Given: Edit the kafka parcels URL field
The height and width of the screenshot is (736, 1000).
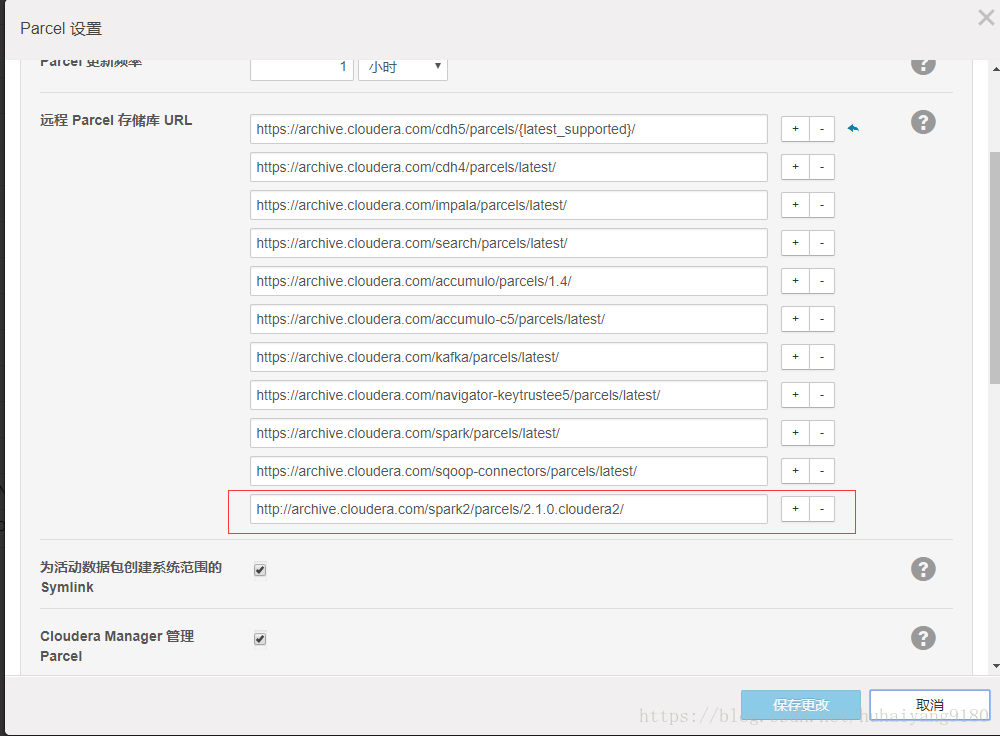Looking at the screenshot, I should coord(508,357).
